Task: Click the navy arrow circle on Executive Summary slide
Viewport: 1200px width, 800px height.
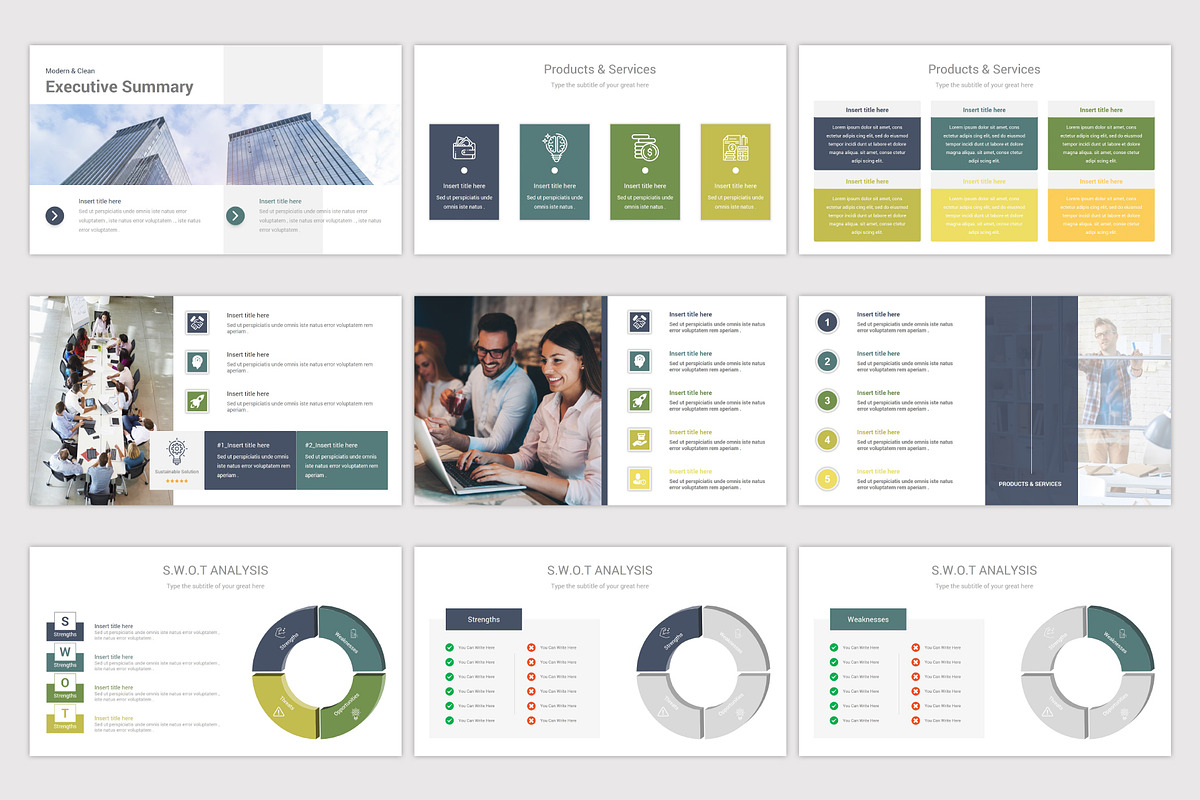Action: (54, 215)
